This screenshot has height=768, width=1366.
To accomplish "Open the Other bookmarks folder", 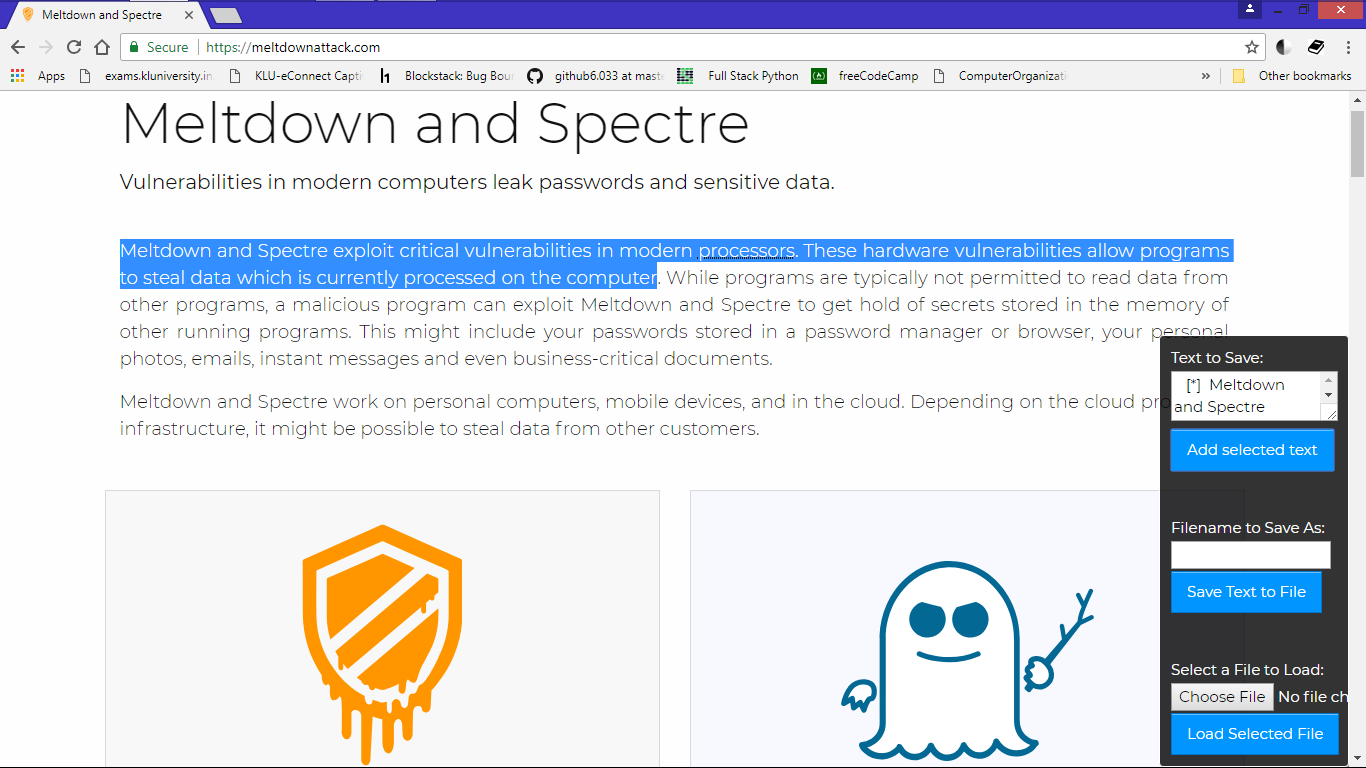I will (1292, 75).
